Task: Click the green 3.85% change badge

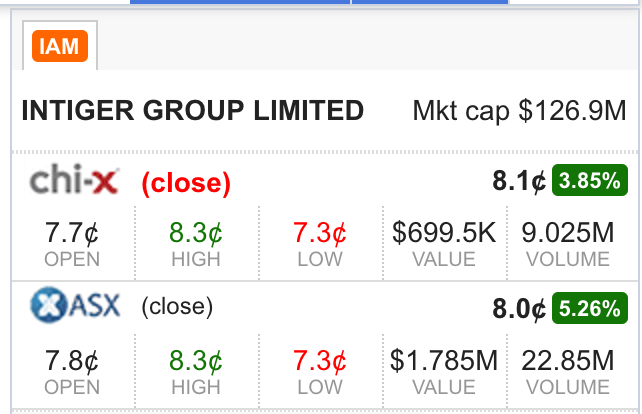Action: [590, 180]
